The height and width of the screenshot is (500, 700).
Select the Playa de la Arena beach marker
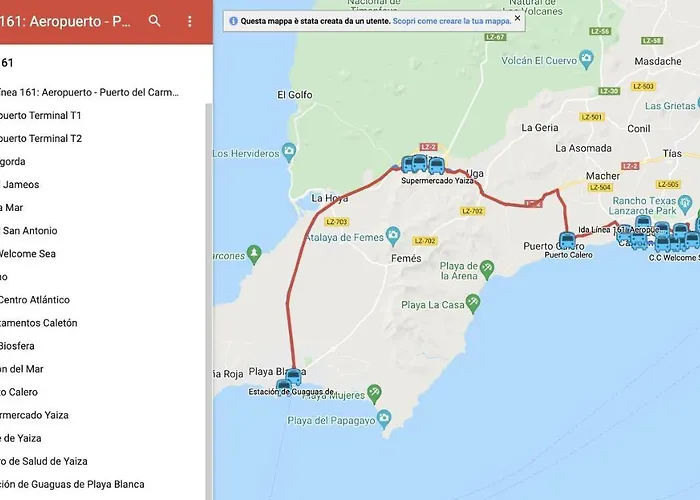[x=486, y=267]
